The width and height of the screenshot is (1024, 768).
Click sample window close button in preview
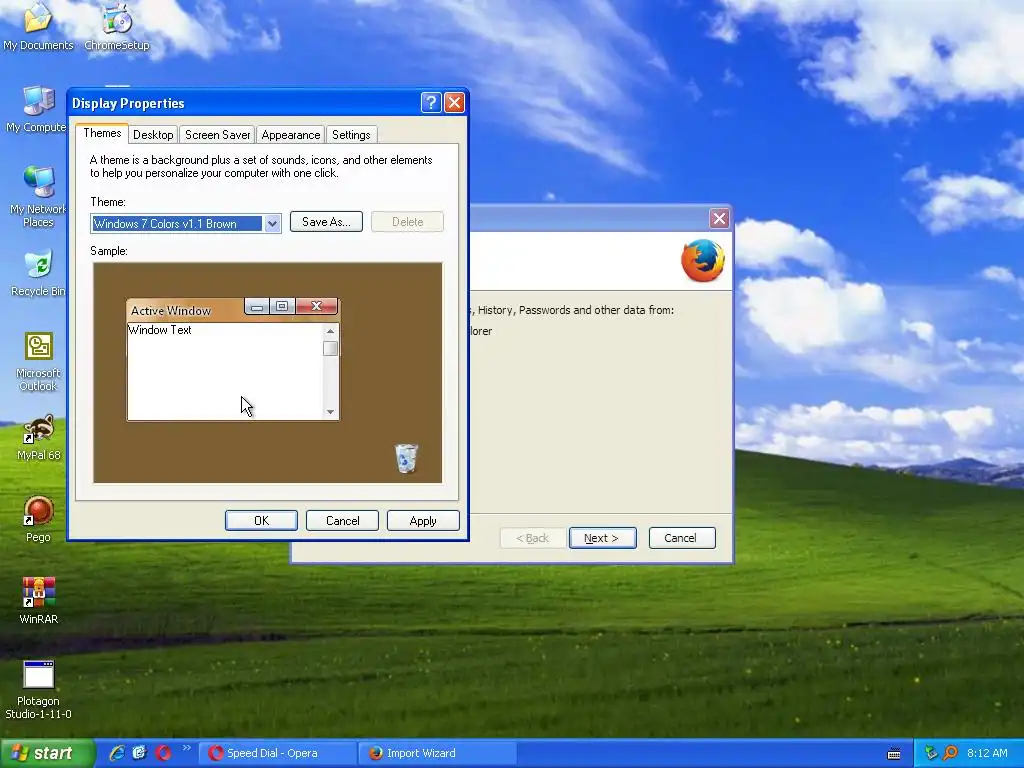(x=317, y=306)
